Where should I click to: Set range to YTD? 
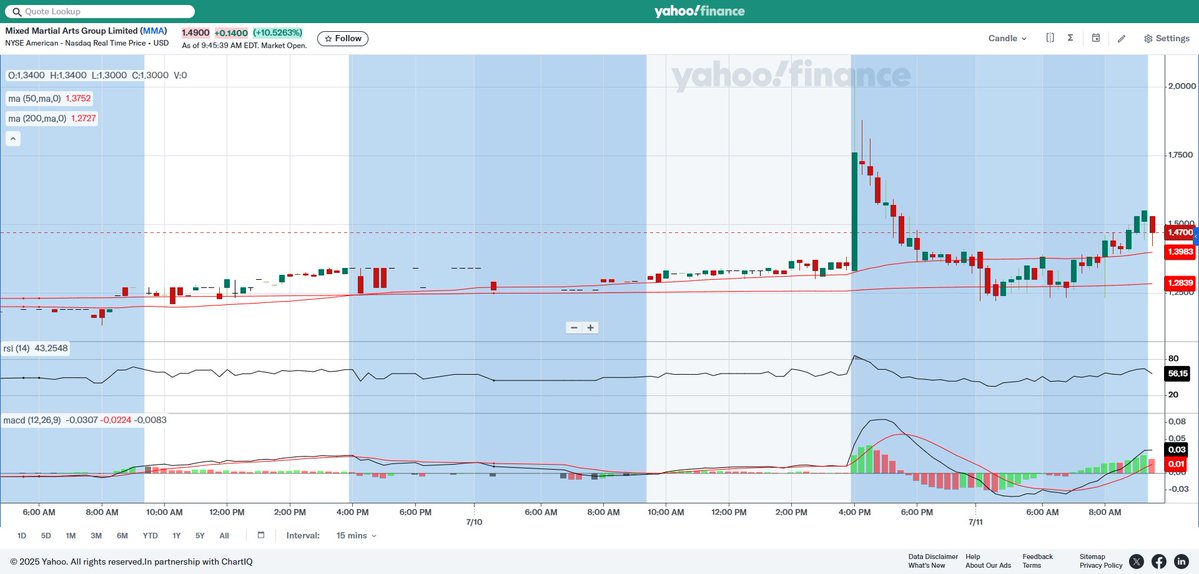click(x=150, y=536)
